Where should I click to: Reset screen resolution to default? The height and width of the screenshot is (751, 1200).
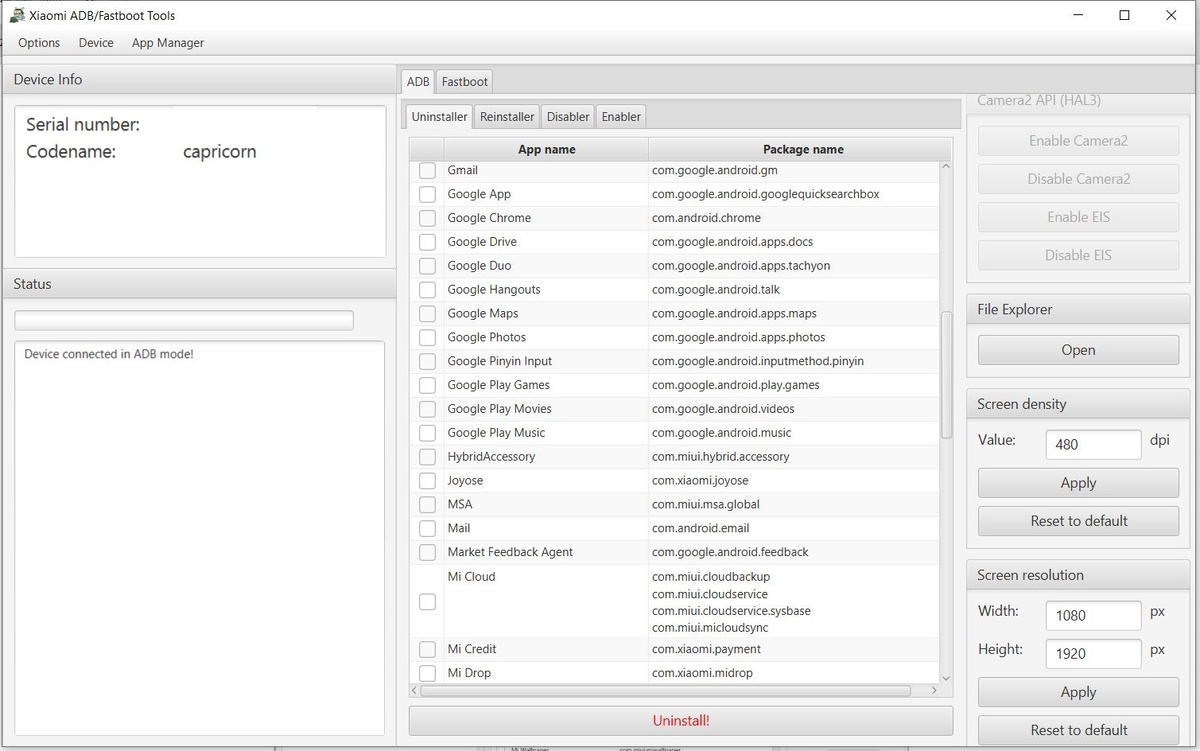pyautogui.click(x=1078, y=730)
